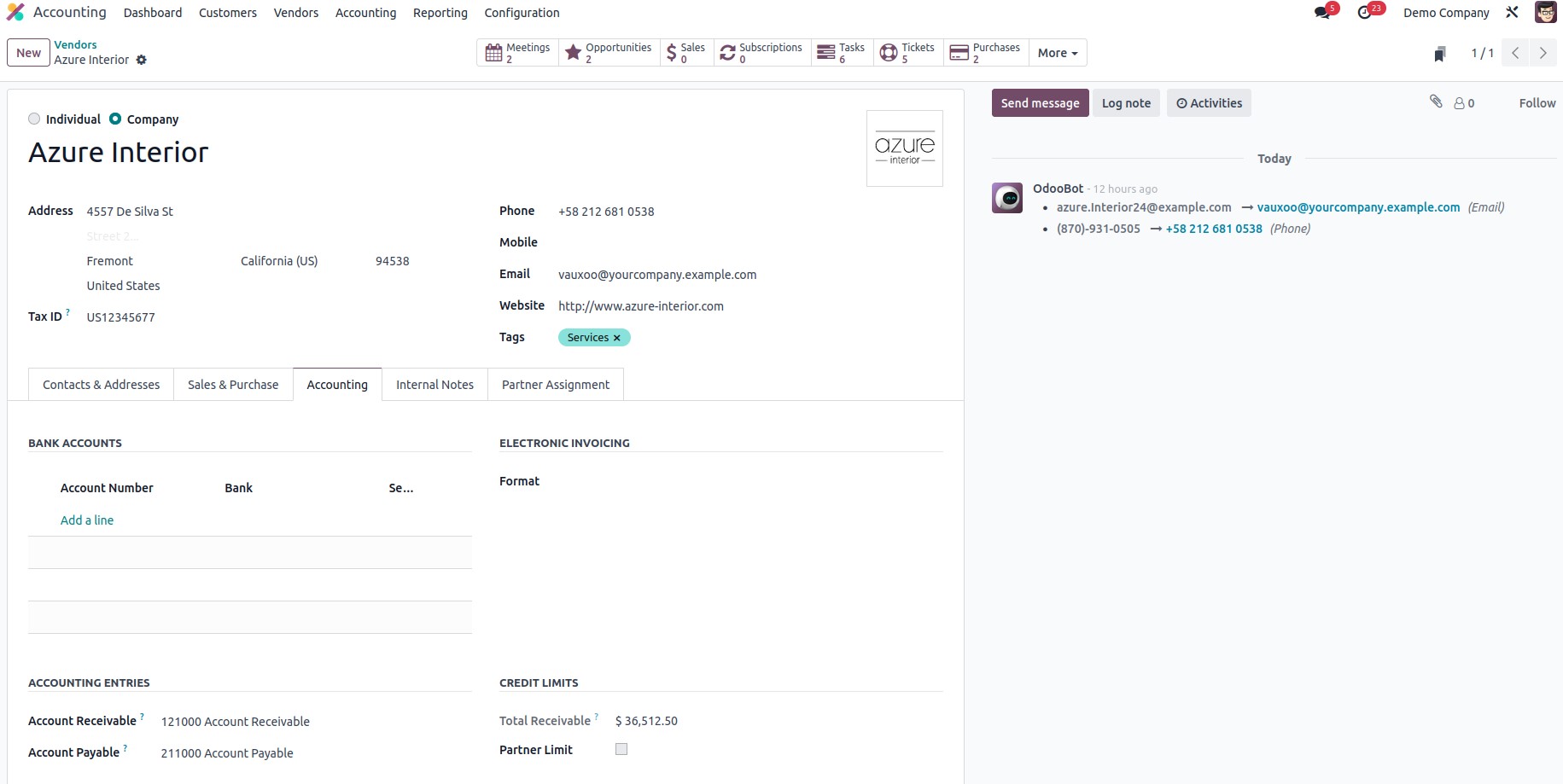The width and height of the screenshot is (1563, 784).
Task: Click Add a line link
Action: pyautogui.click(x=87, y=520)
